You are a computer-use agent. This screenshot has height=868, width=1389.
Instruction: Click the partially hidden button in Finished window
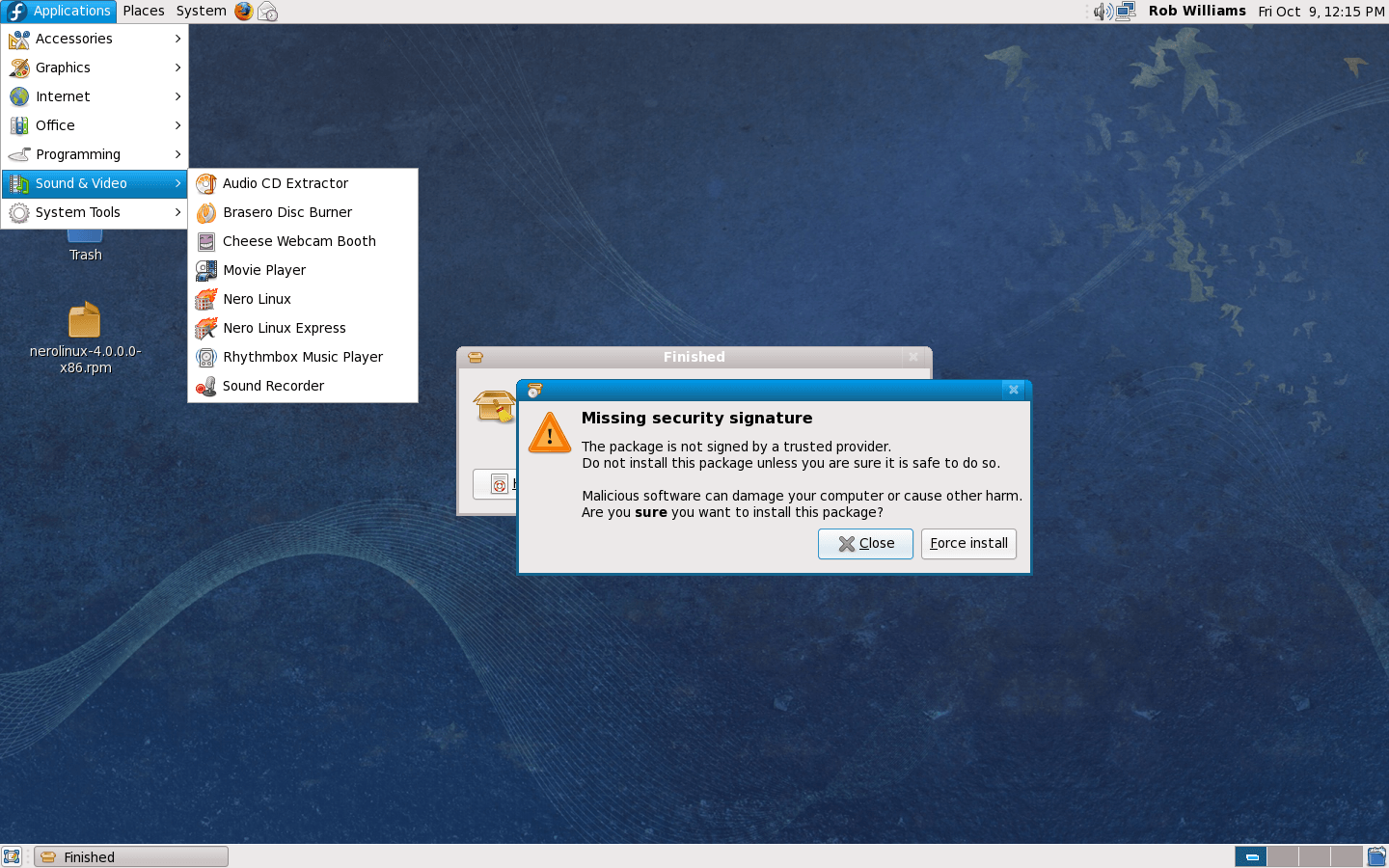coord(495,484)
